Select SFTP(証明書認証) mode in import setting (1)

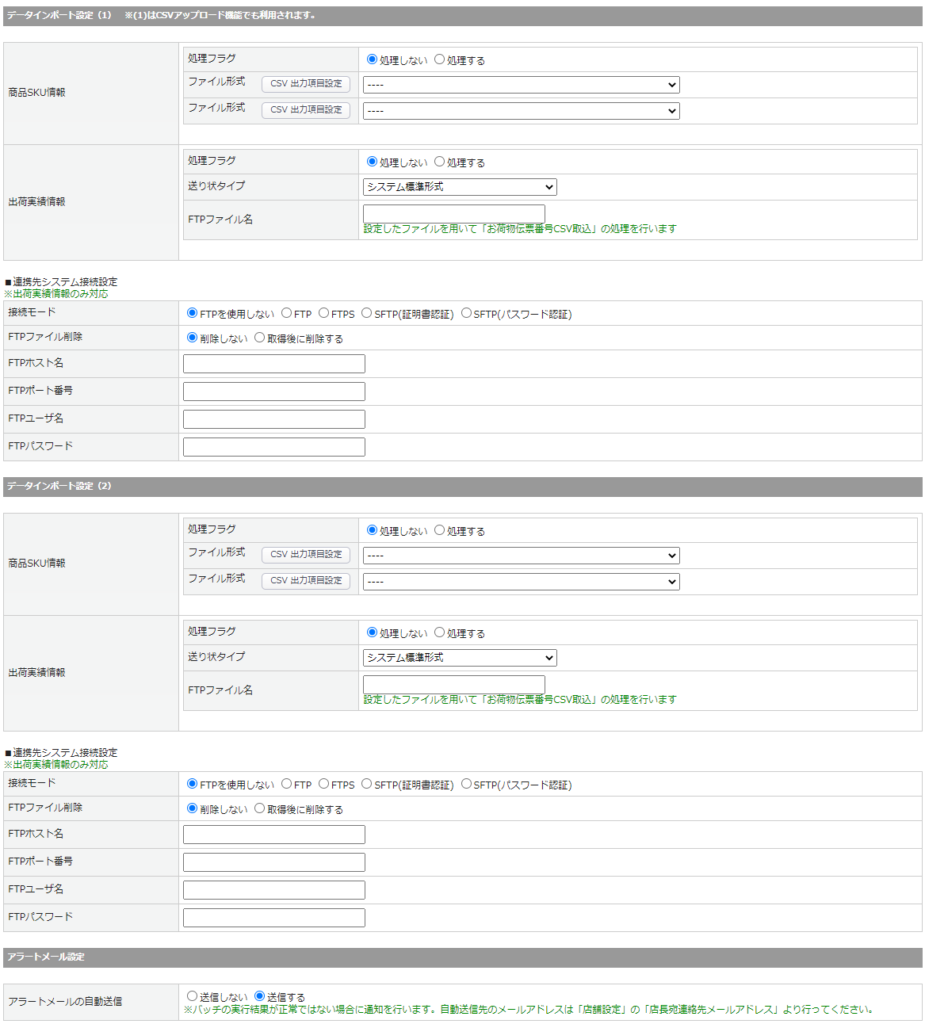[x=366, y=313]
